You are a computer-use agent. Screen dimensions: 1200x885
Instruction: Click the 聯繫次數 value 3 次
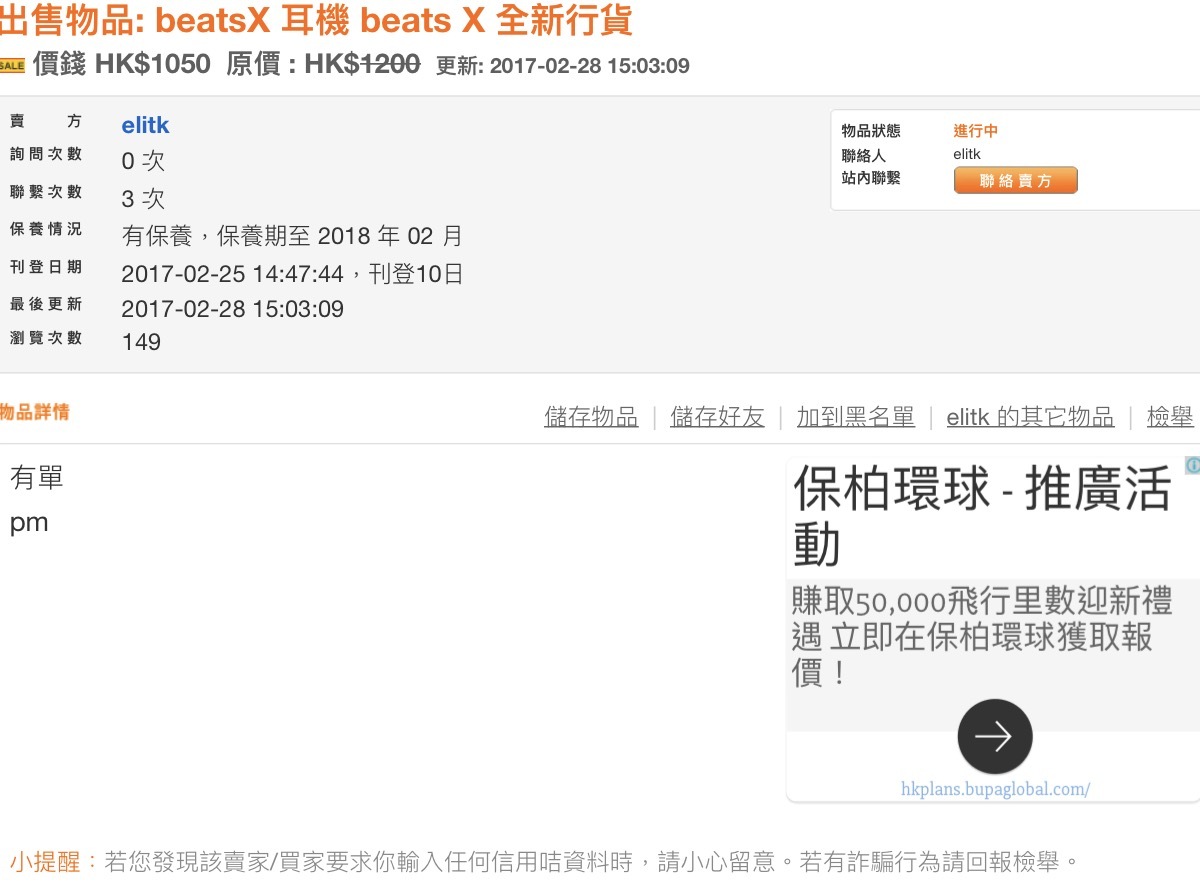(143, 198)
